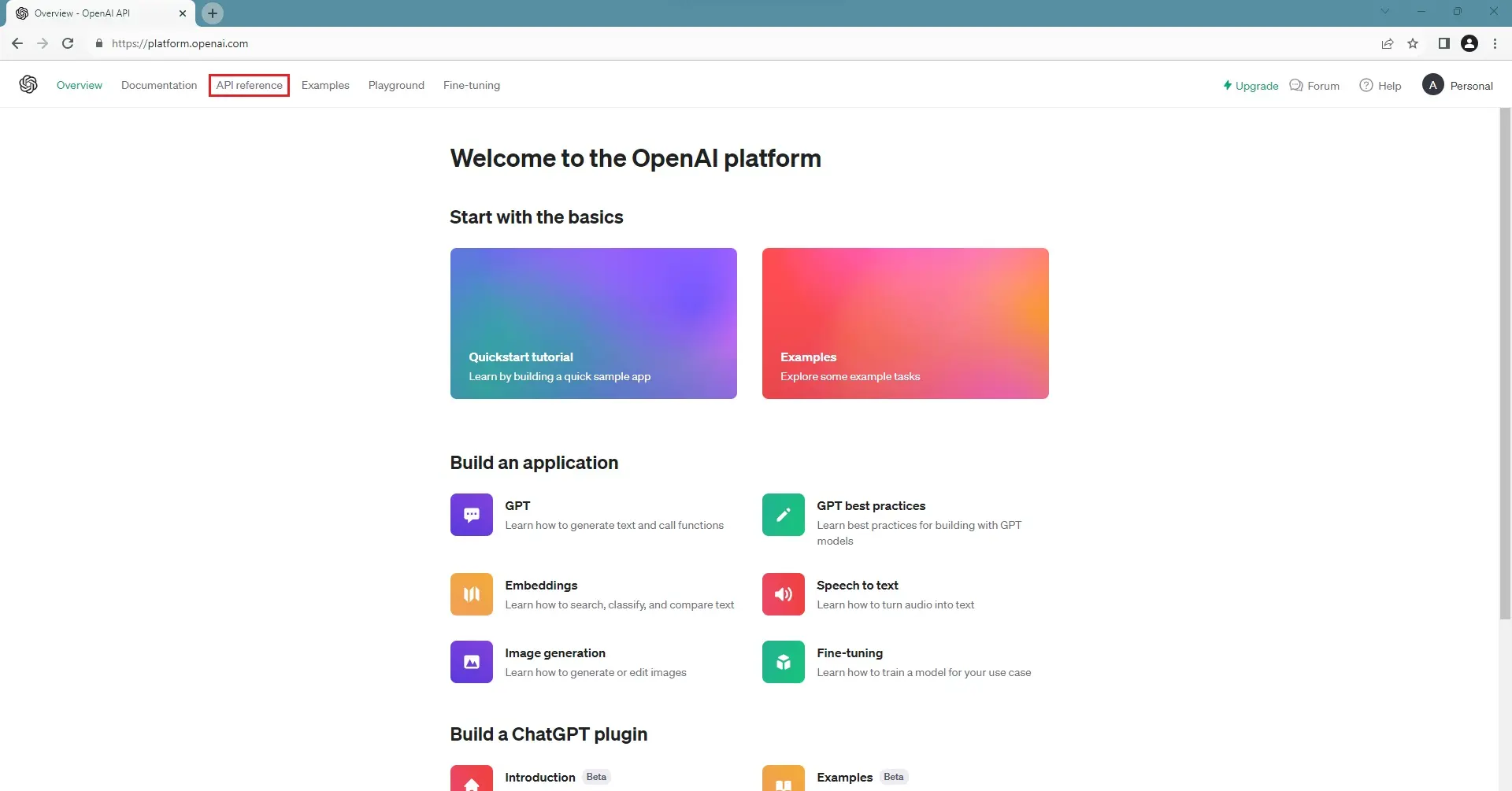Open the browser three-dot menu

(1495, 44)
